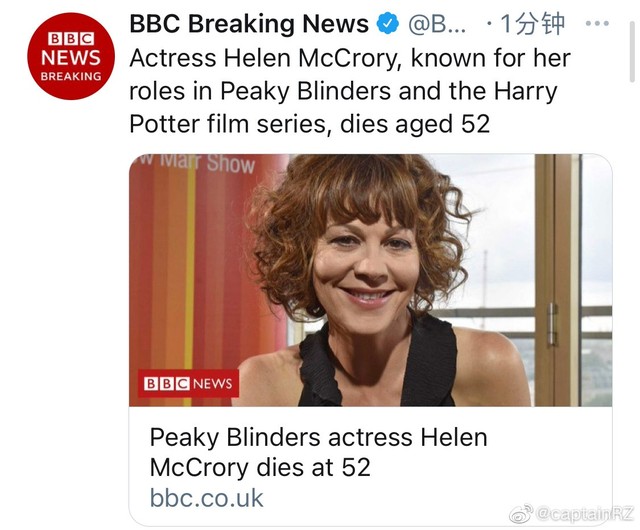This screenshot has height=530, width=640.
Task: Open the bbc.co.uk domain link
Action: coord(206,497)
